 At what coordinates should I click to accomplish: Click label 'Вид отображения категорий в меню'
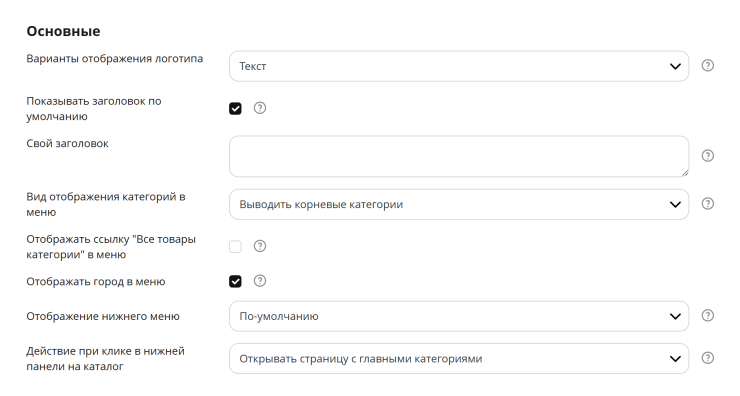(x=106, y=204)
